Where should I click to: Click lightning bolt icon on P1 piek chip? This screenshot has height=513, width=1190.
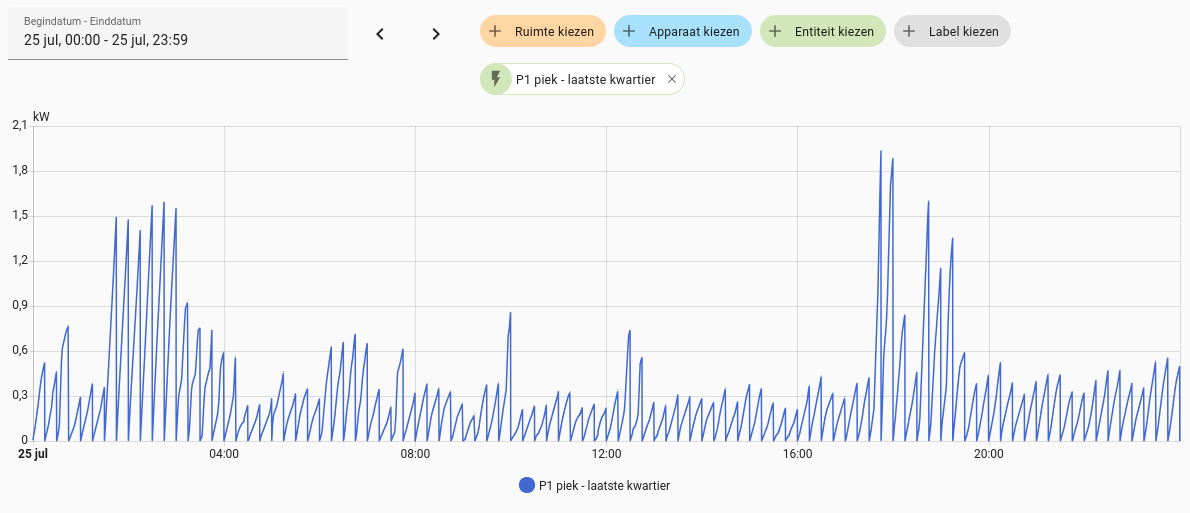[496, 79]
